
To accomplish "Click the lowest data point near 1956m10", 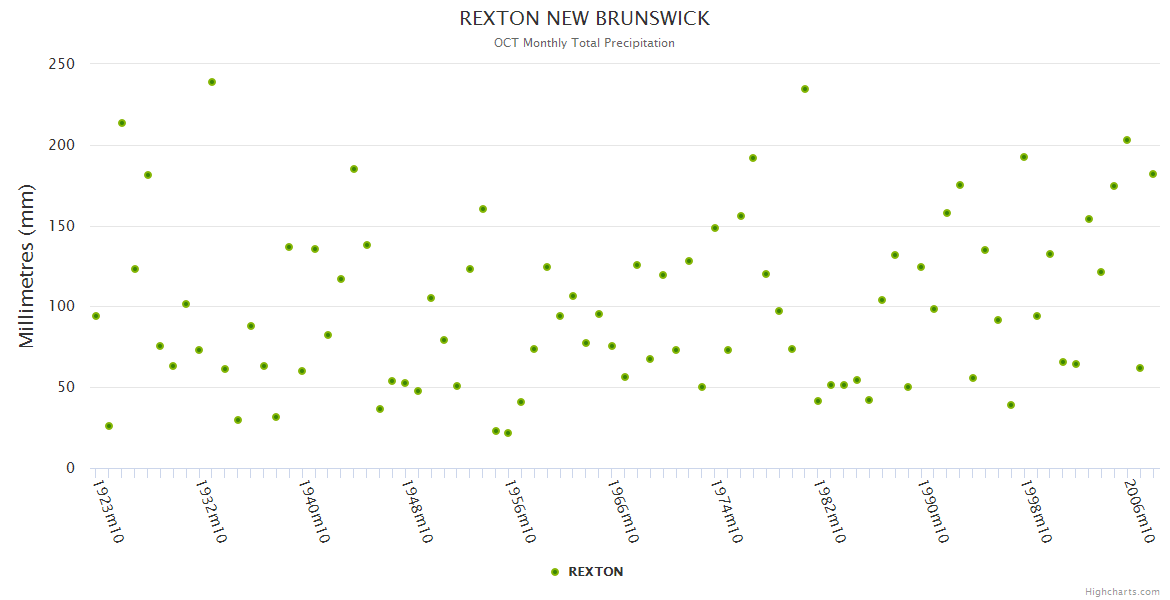I will (508, 433).
